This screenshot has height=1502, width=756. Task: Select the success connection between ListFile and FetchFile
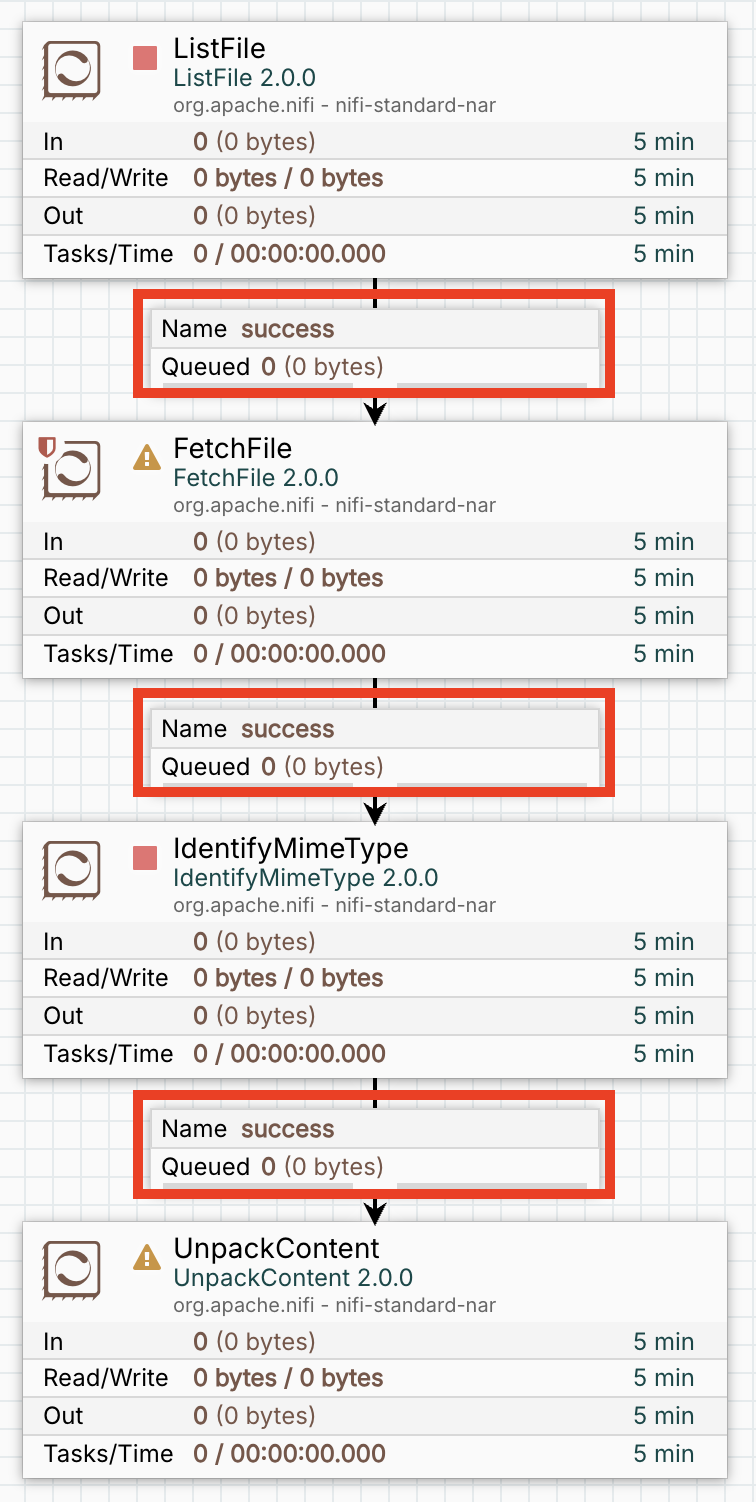coord(374,329)
